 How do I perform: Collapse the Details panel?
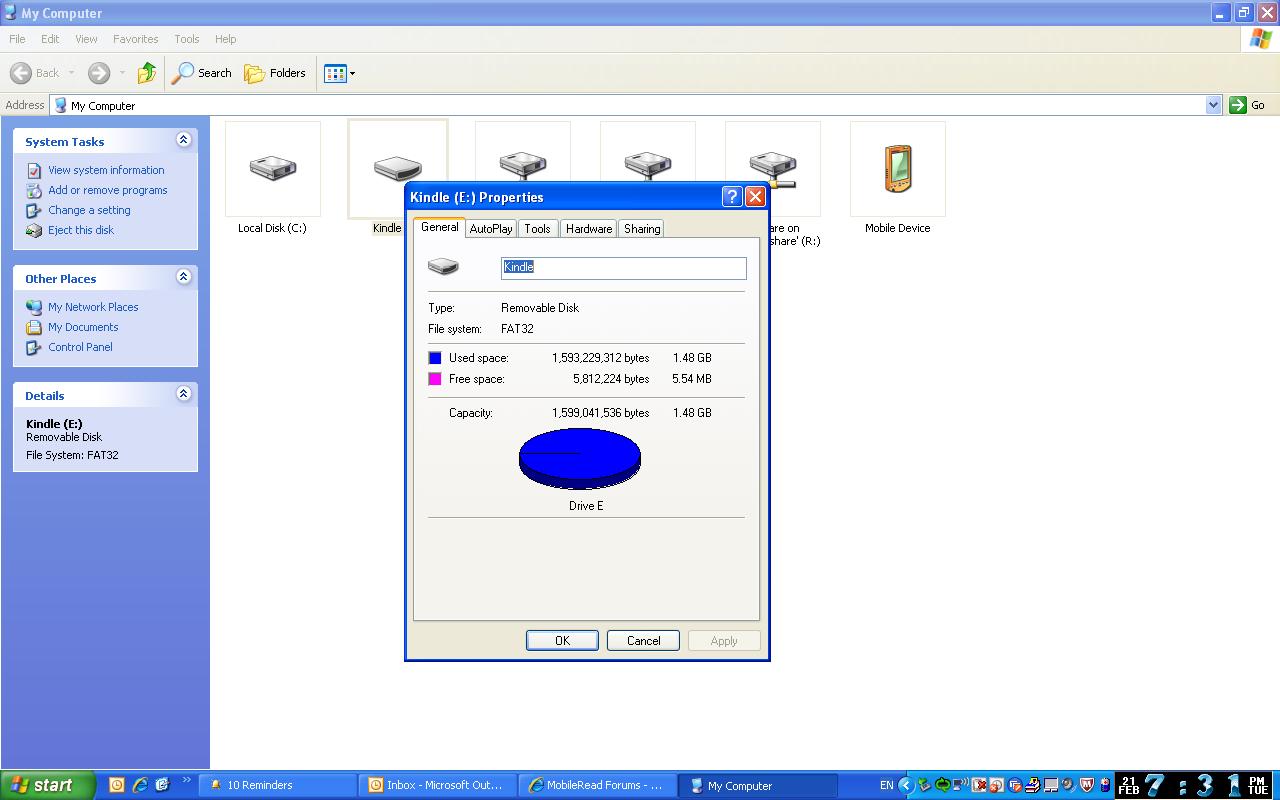[183, 394]
